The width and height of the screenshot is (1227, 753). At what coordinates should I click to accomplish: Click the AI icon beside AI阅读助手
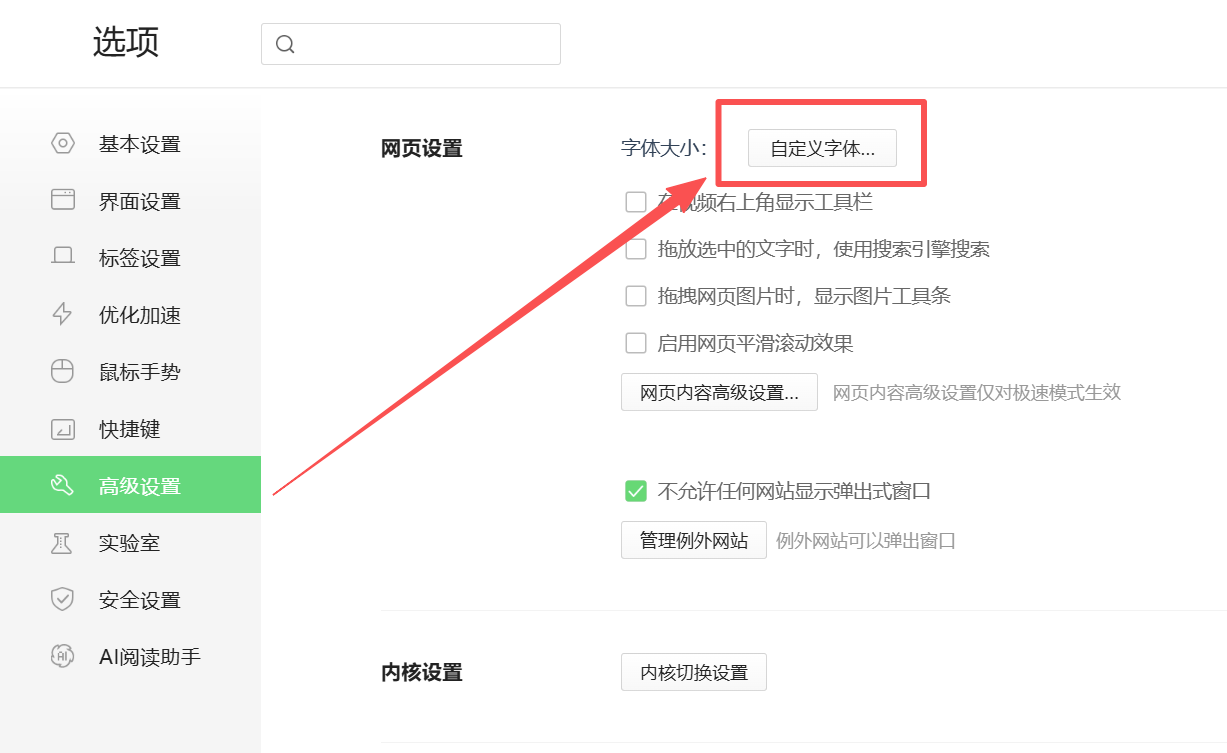tap(63, 657)
